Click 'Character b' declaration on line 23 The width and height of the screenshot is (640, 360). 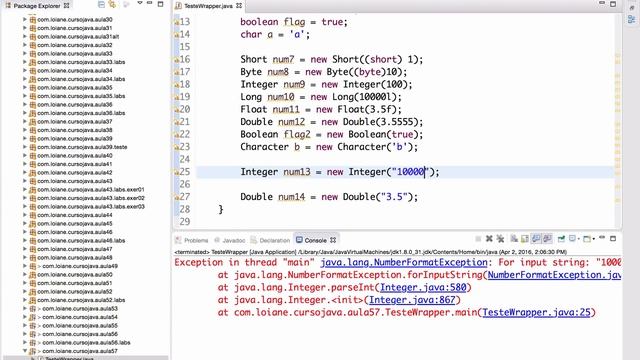click(x=270, y=147)
